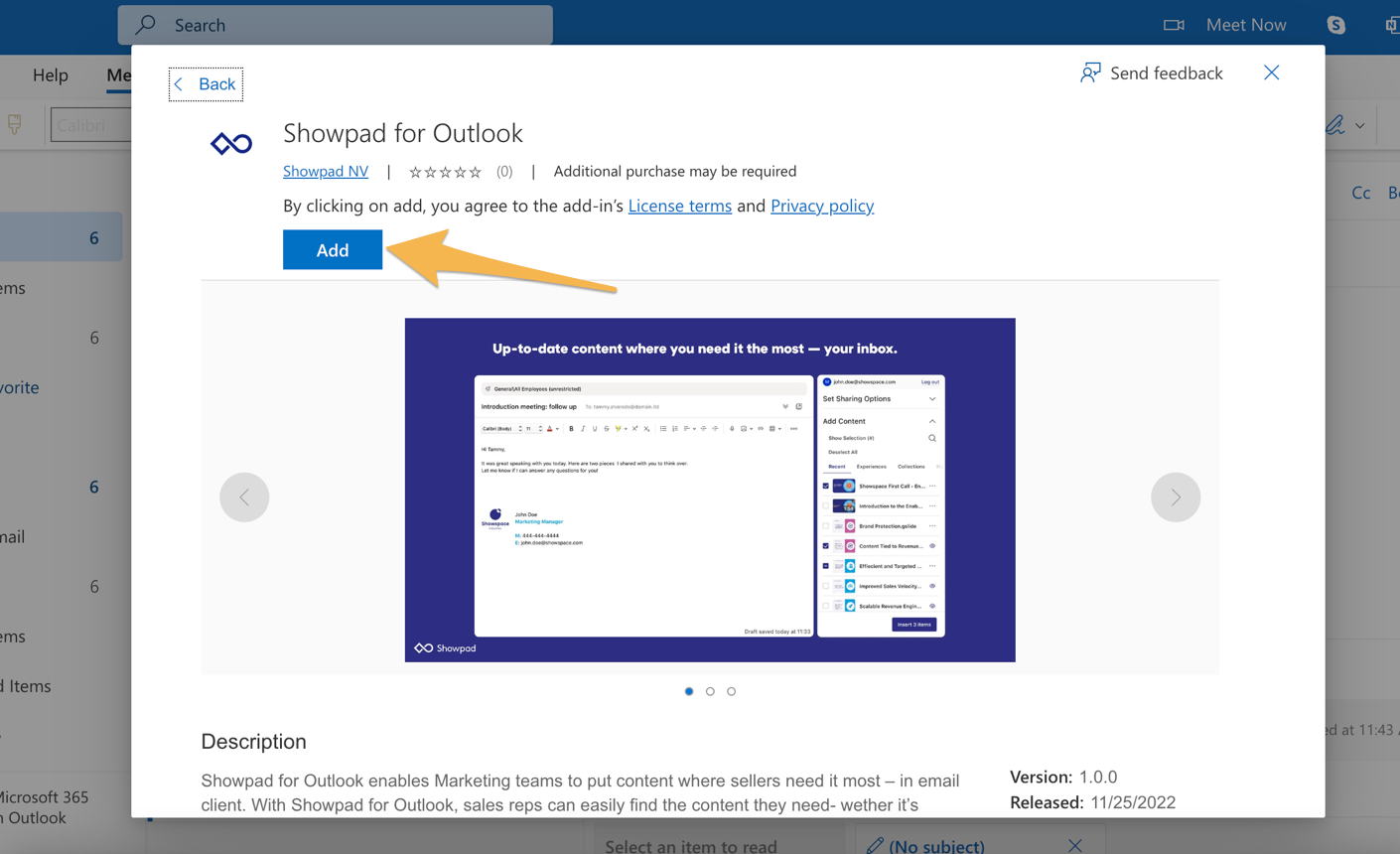Click the 'Showpad for Outlook' title
Screen dimensions: 1400x854
[403, 133]
